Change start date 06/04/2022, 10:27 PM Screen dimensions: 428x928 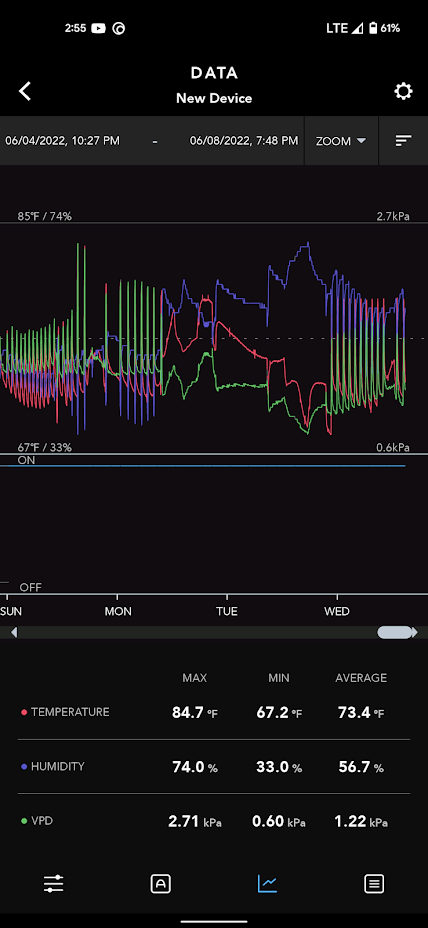62,141
